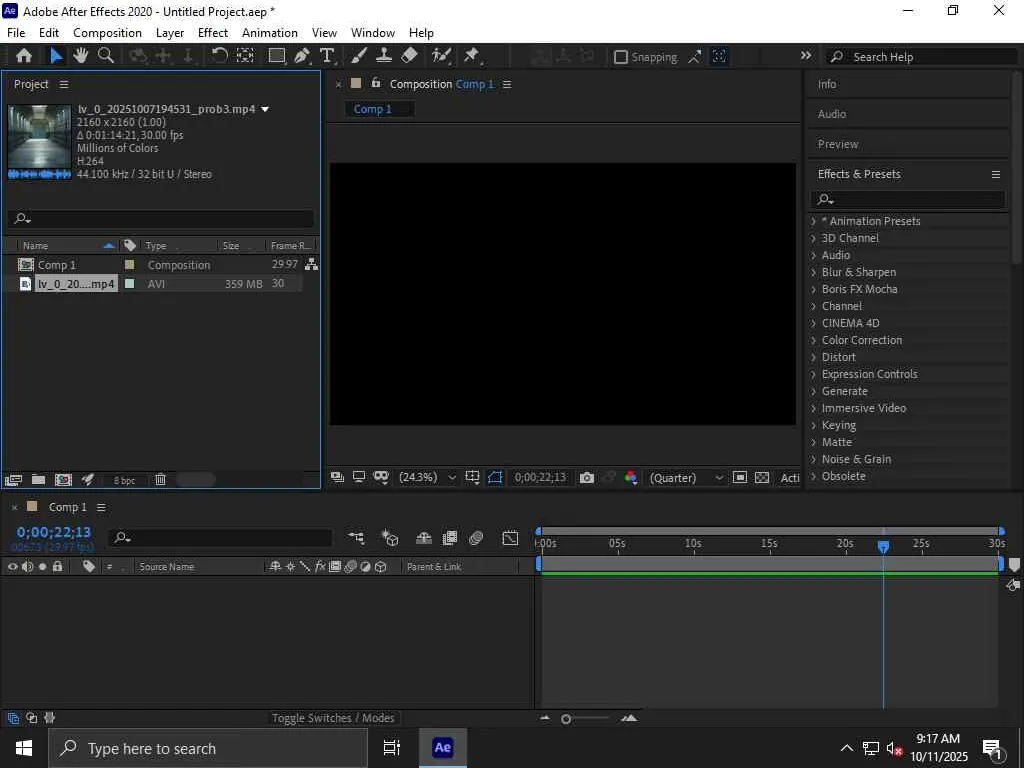The image size is (1024, 768).
Task: Toggle the composition viewer lock icon
Action: tap(376, 83)
